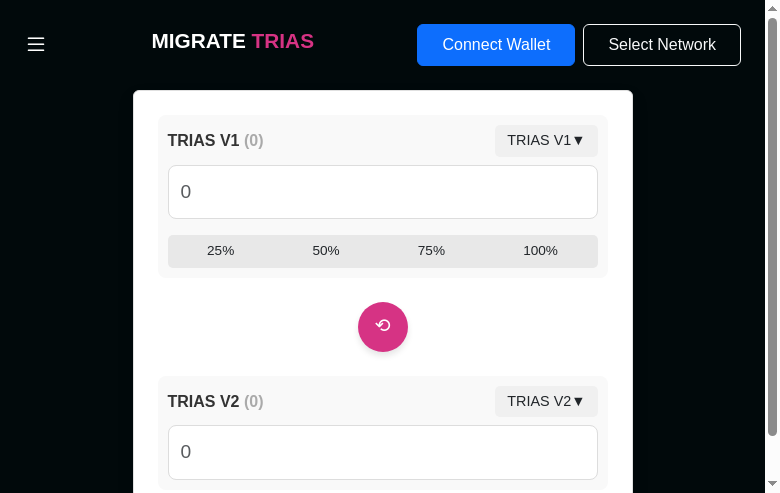Select the 25% amount option
The image size is (780, 493).
point(221,251)
